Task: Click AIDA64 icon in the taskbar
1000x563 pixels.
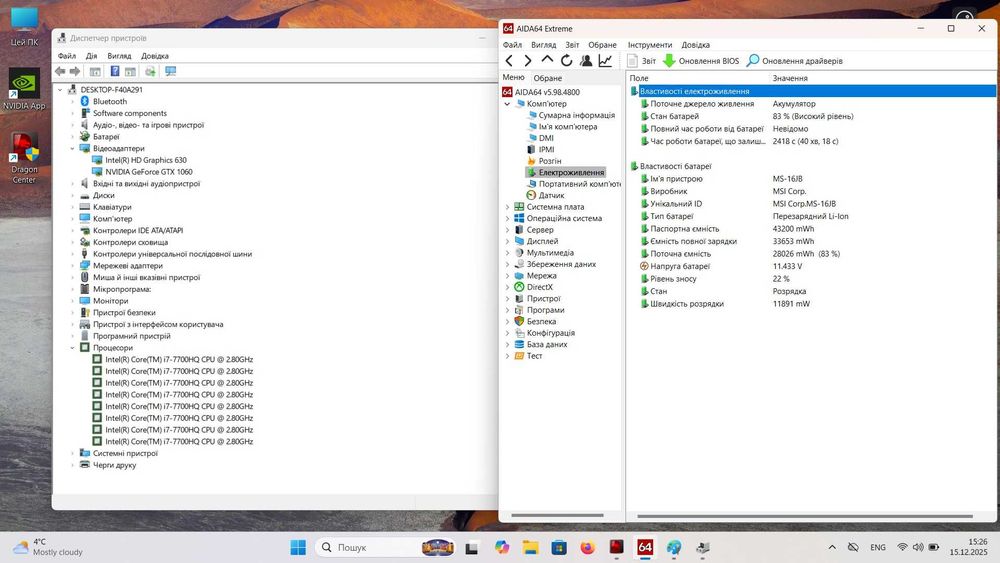Action: 645,547
